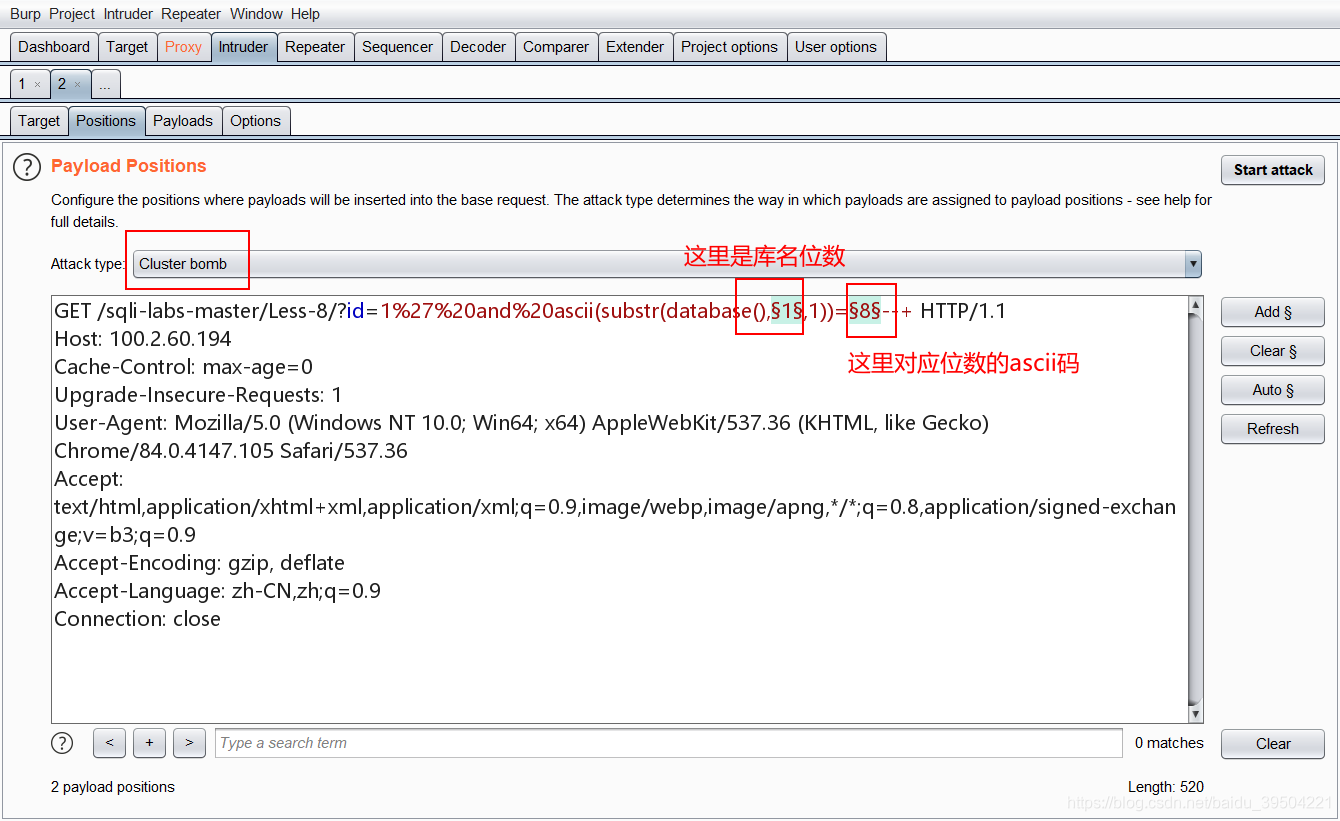Go to previous search match
This screenshot has height=821, width=1340.
pyautogui.click(x=109, y=743)
